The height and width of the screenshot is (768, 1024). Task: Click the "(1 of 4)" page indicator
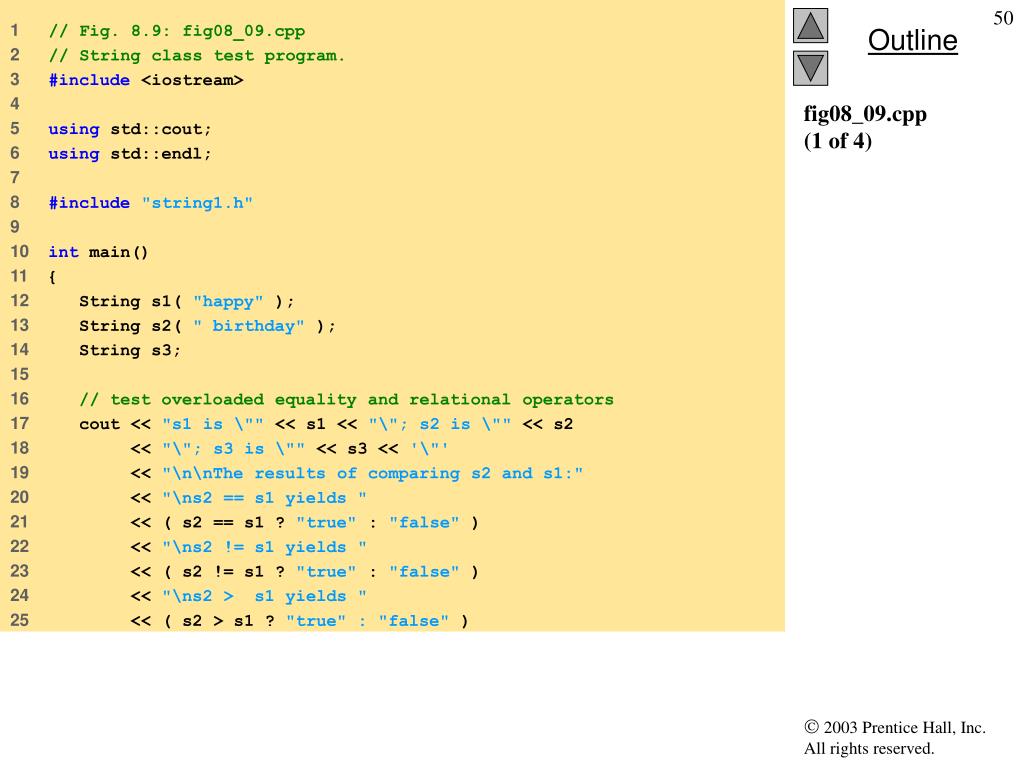click(837, 141)
